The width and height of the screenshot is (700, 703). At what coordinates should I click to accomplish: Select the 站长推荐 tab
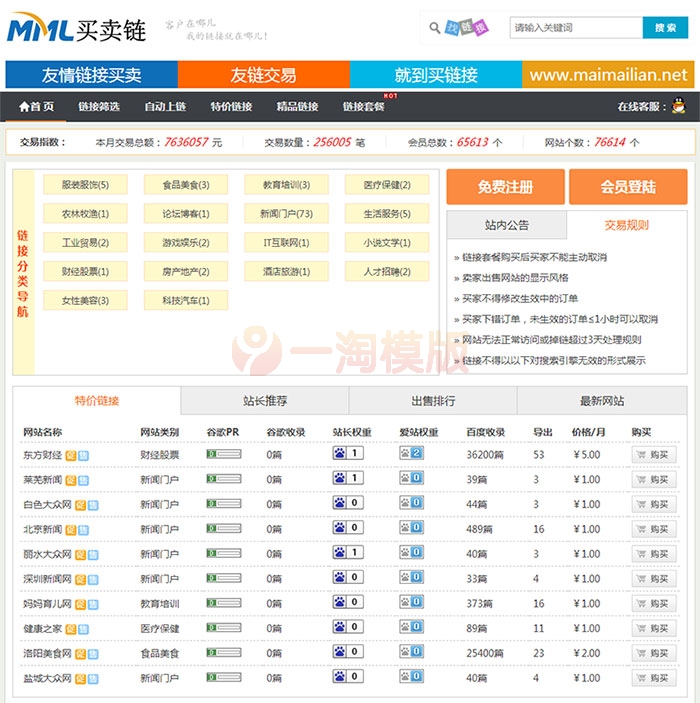265,401
